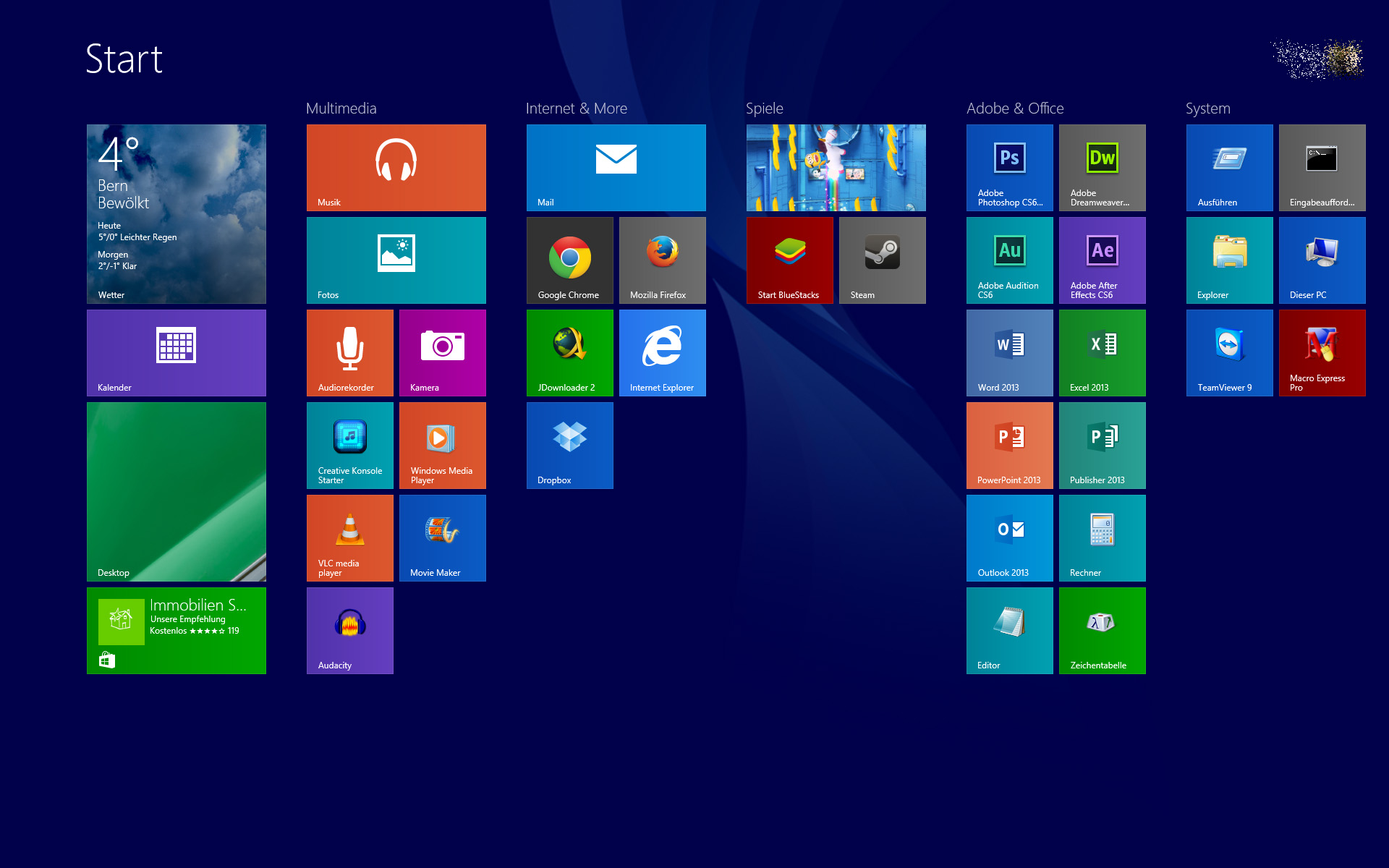Image resolution: width=1389 pixels, height=868 pixels.
Task: Open the game live tile under Spiele
Action: (x=836, y=168)
